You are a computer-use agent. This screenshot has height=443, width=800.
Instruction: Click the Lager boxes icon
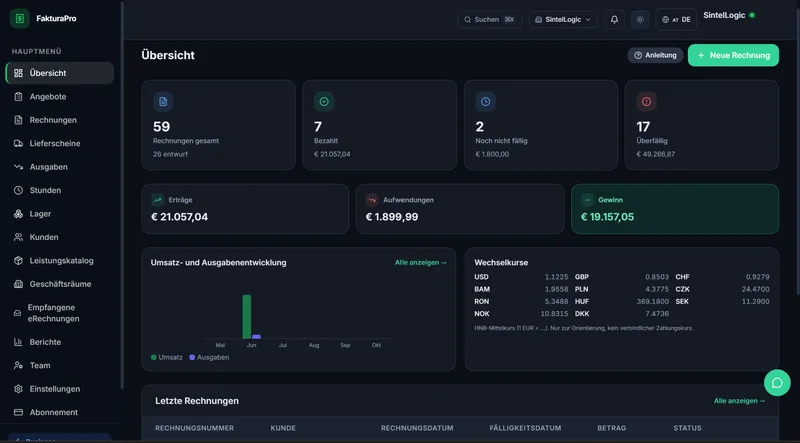tap(18, 214)
